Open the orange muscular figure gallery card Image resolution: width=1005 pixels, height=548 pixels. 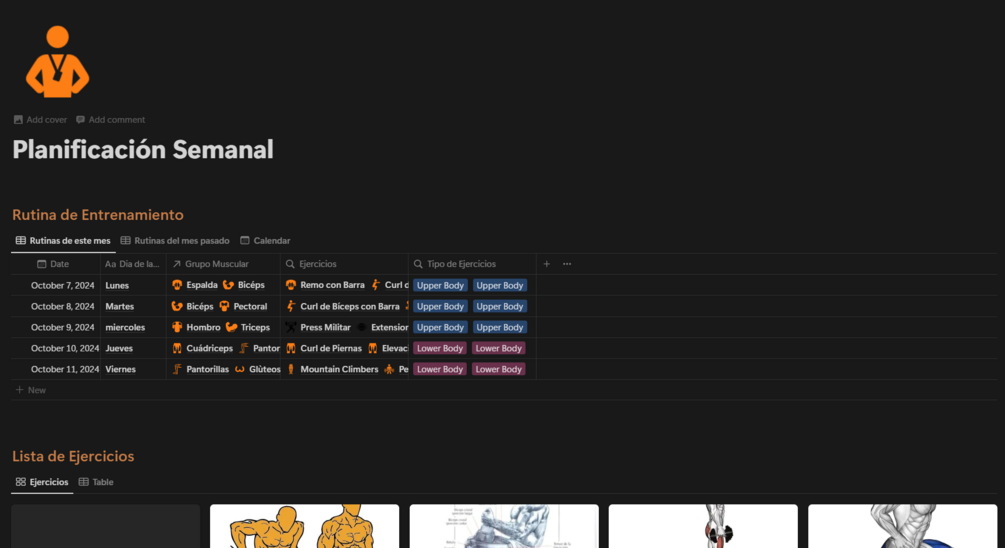click(x=304, y=526)
